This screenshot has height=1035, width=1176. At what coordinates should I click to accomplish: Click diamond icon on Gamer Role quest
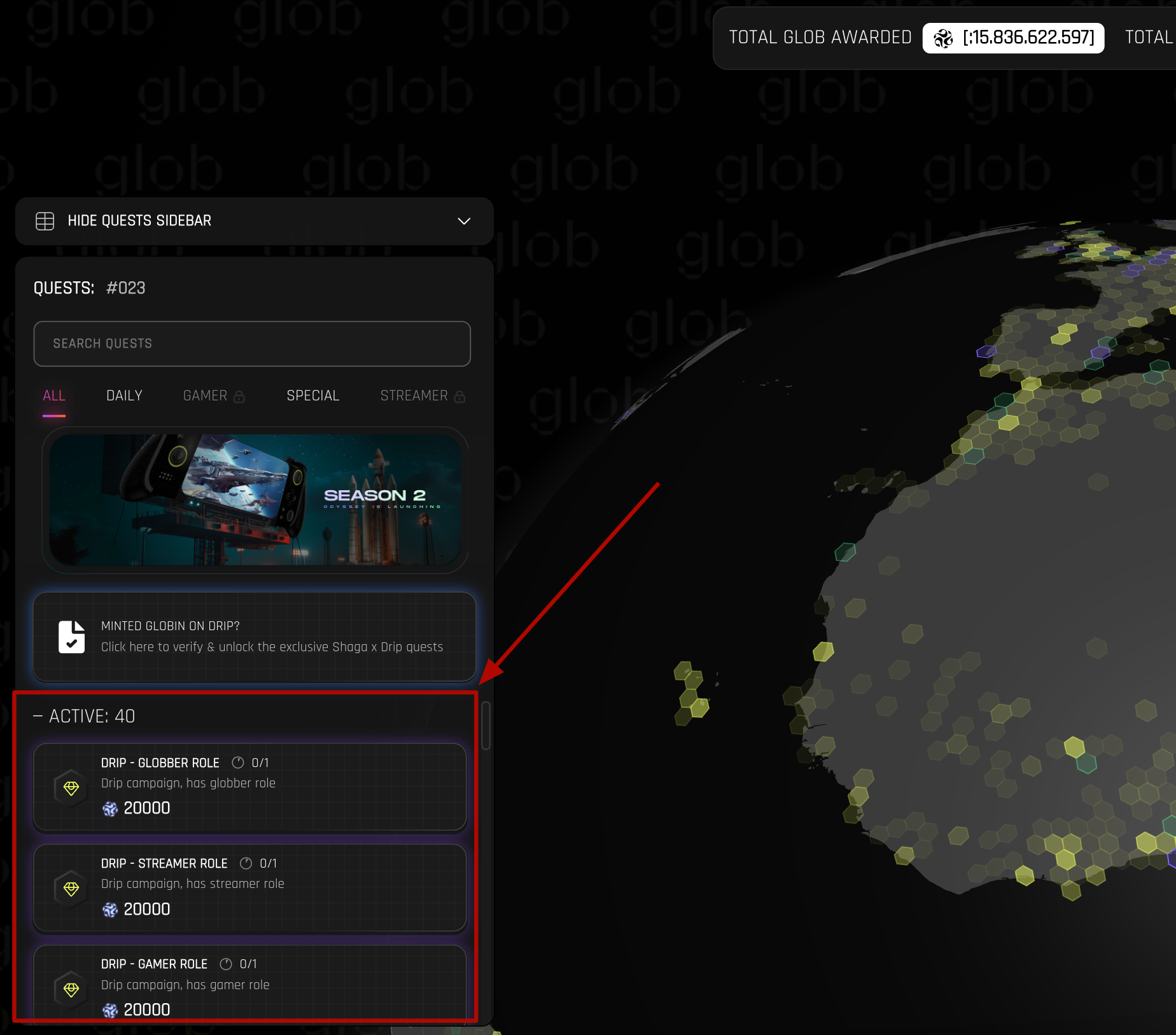tap(71, 990)
